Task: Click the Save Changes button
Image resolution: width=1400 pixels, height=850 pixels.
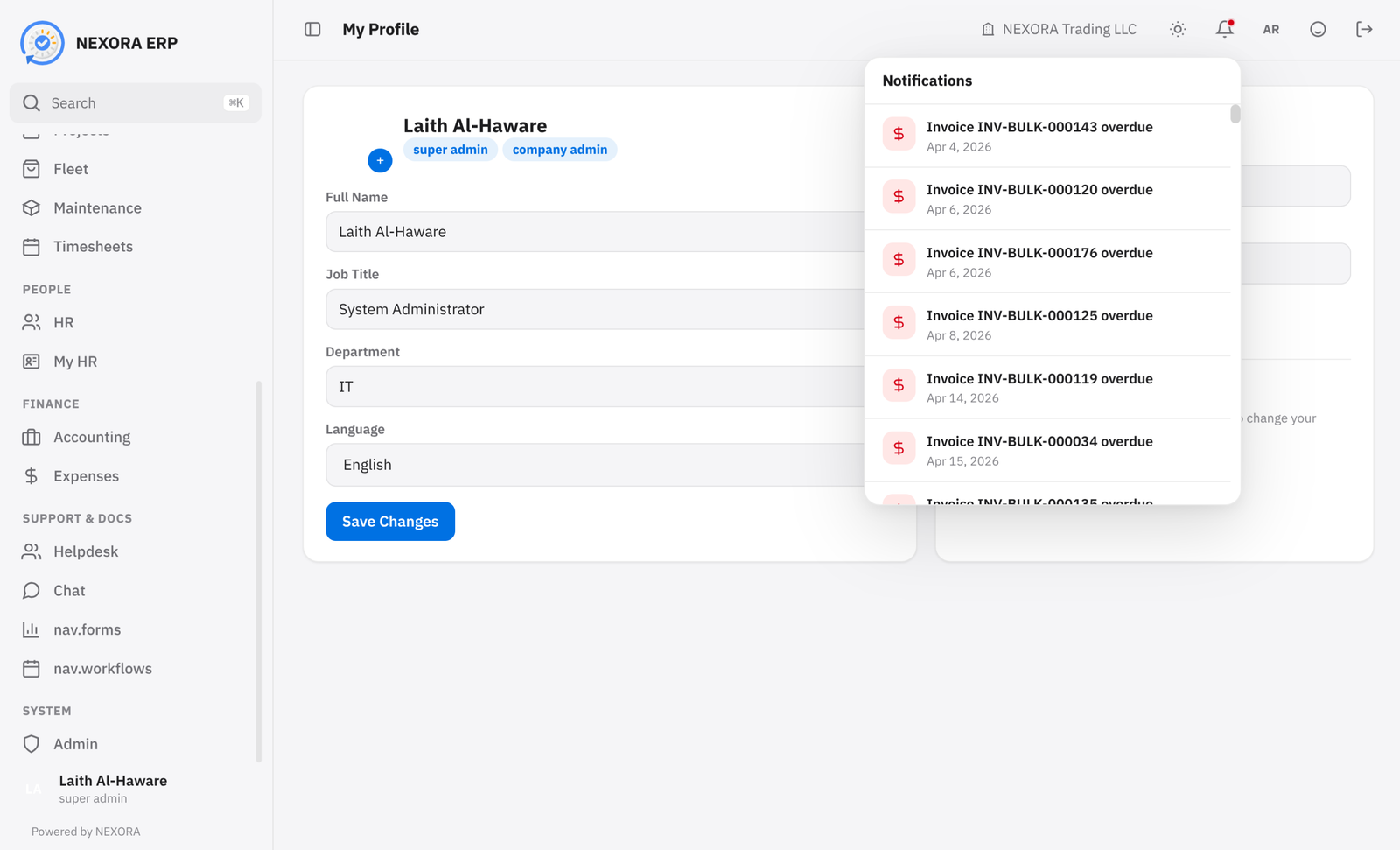Action: tap(390, 522)
